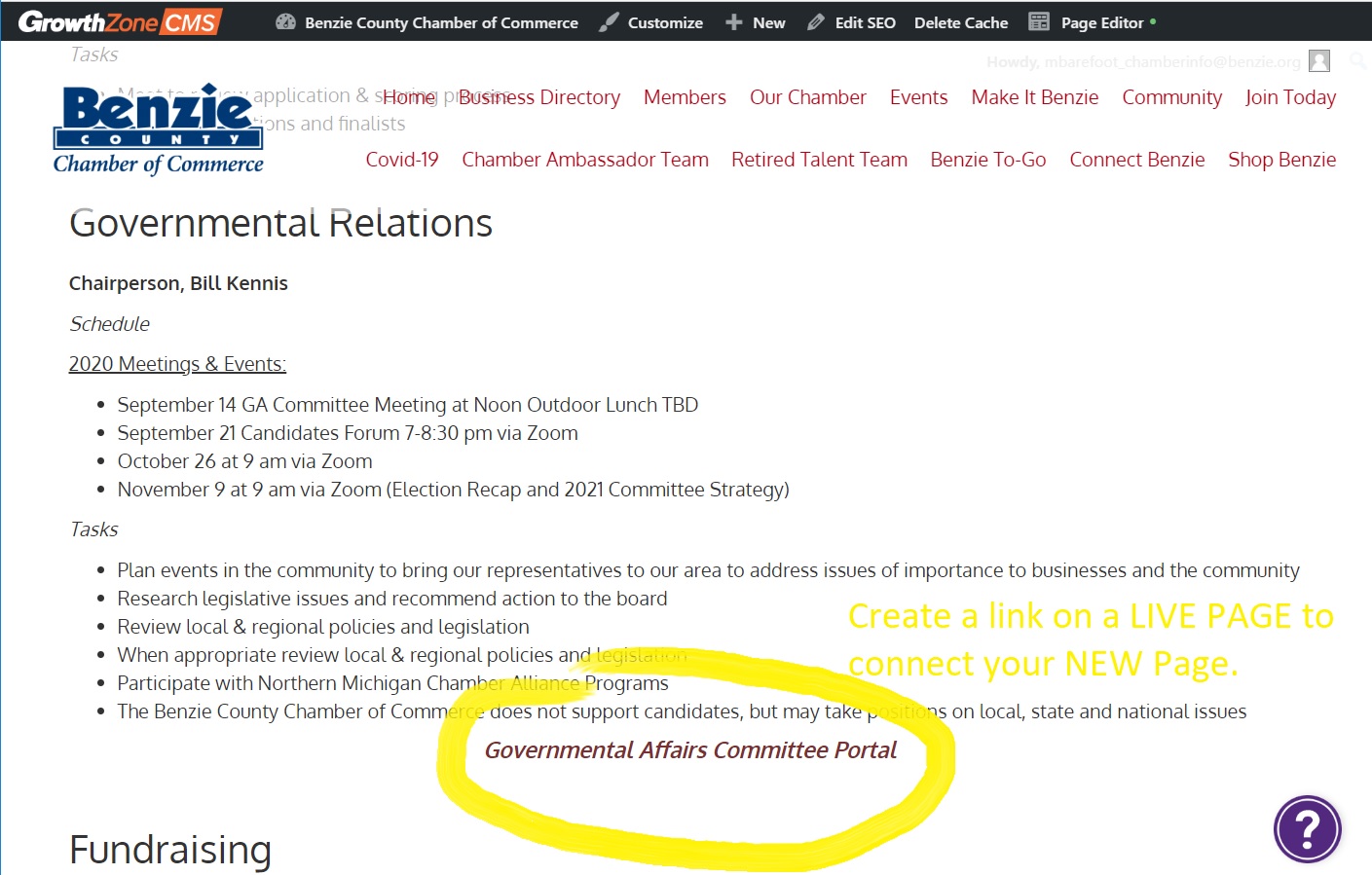Click the Chairperson, Bill Kennis text

point(178,283)
